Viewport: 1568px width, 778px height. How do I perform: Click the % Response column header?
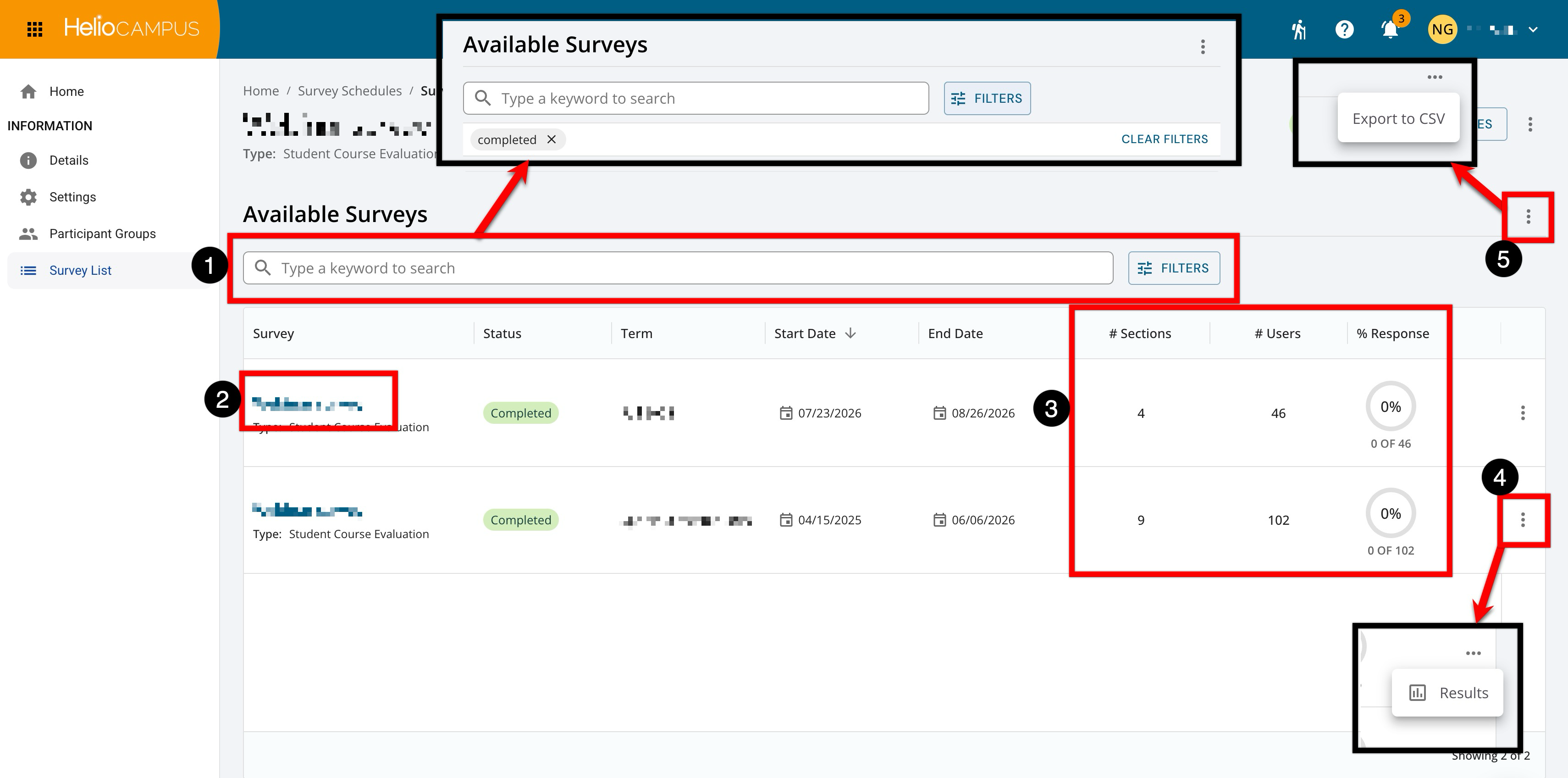(1392, 333)
